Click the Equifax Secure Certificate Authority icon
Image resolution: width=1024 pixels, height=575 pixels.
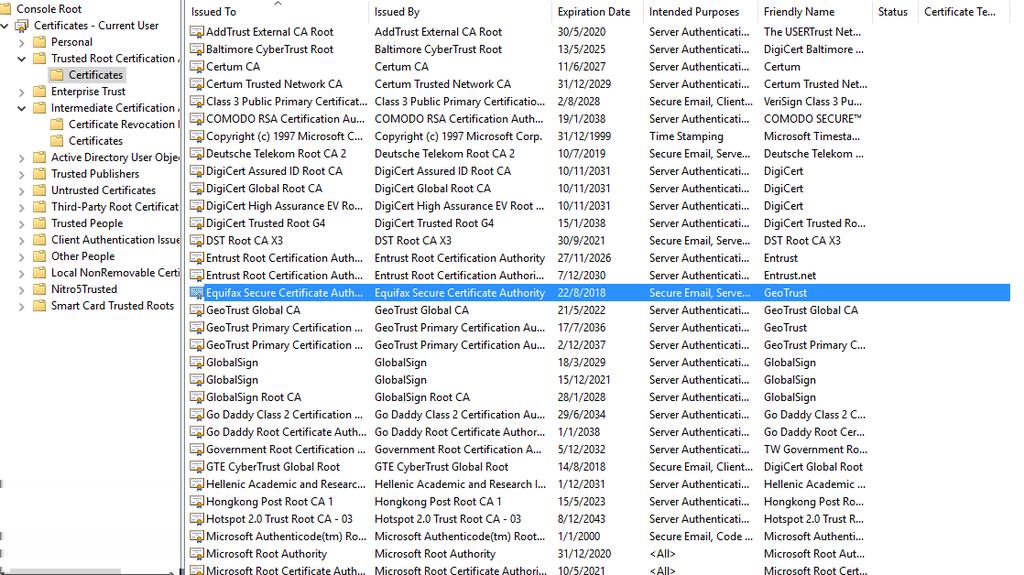pos(197,293)
